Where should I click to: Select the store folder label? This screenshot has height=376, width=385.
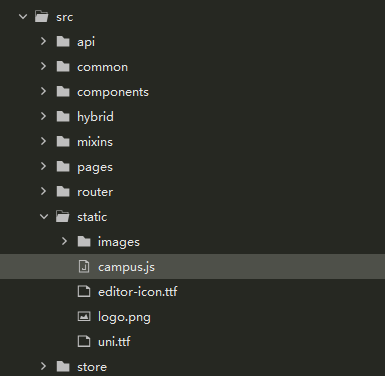92,367
